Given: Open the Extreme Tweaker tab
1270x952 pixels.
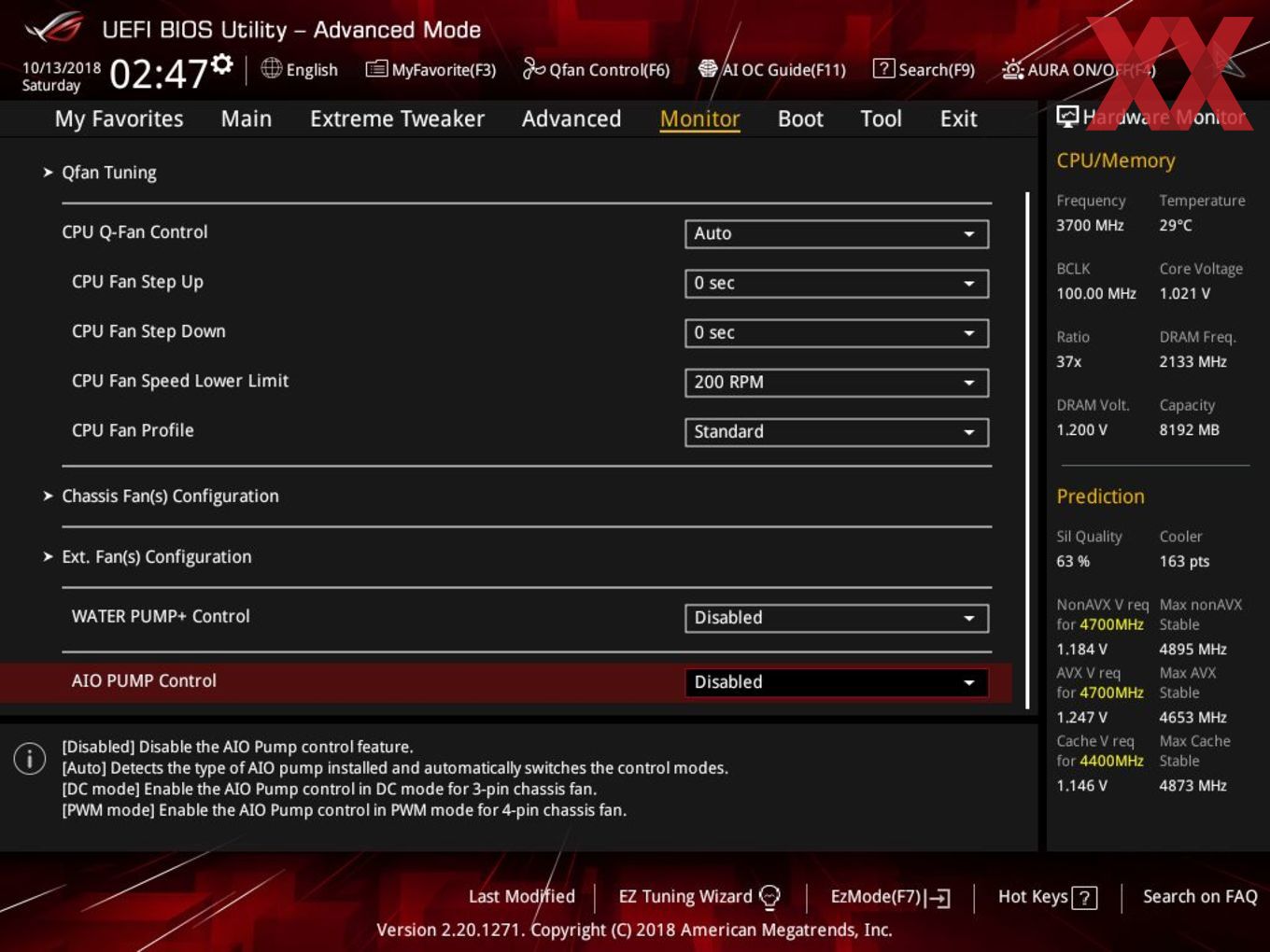Looking at the screenshot, I should 397,119.
